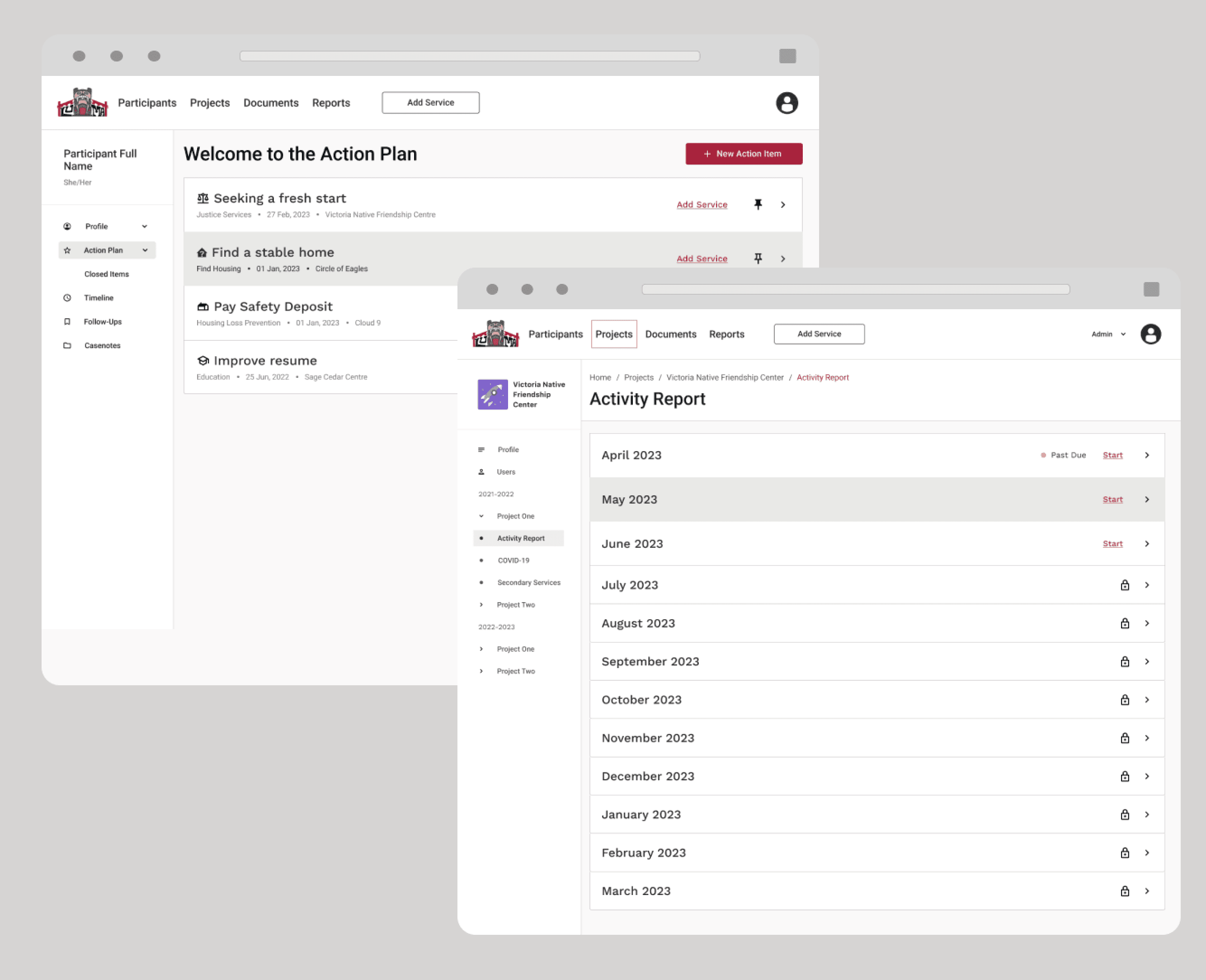1206x980 pixels.
Task: Select the Timeline clock icon in sidebar
Action: click(68, 297)
